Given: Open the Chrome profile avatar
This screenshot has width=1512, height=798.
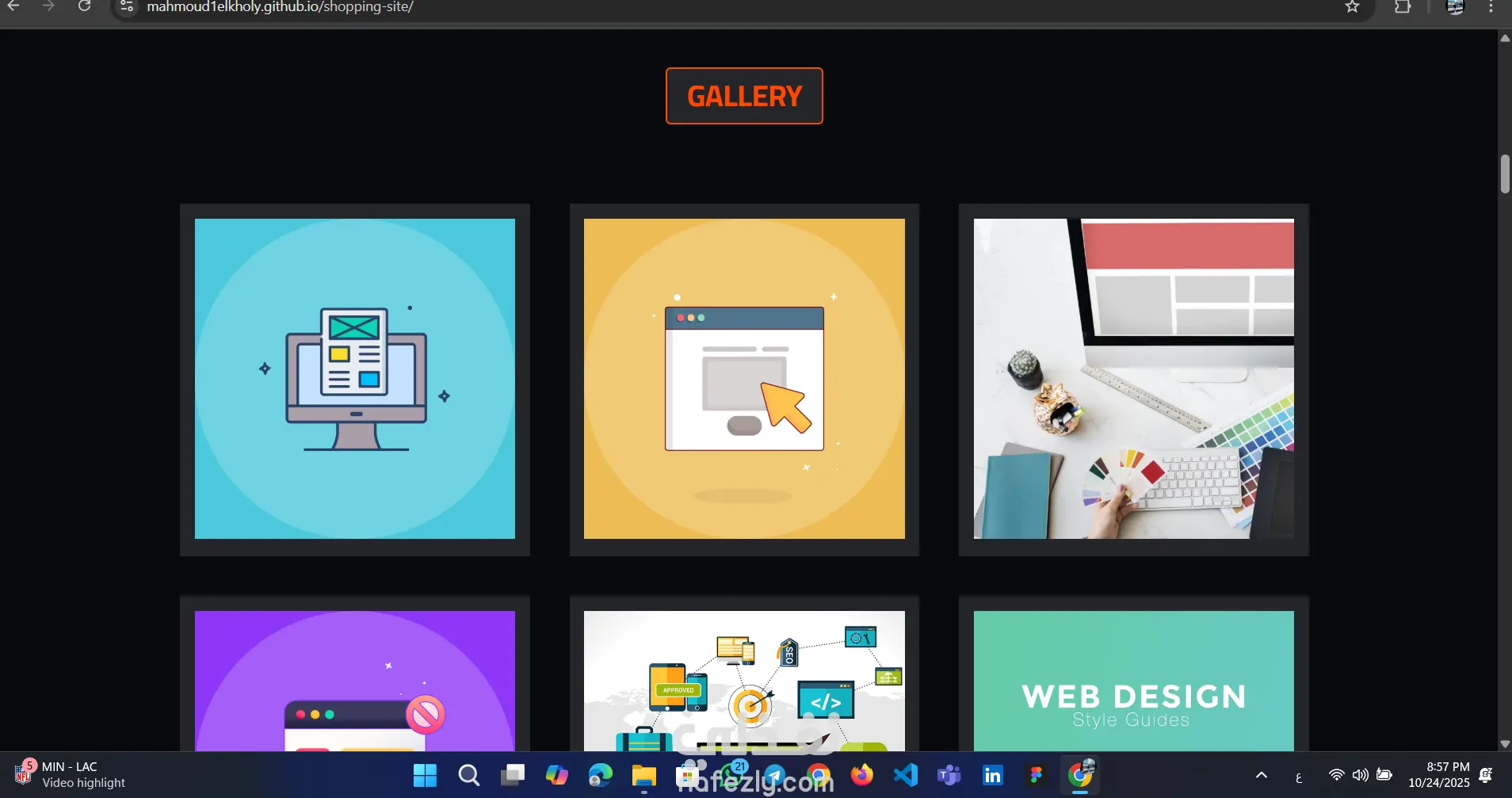Looking at the screenshot, I should click(1455, 6).
